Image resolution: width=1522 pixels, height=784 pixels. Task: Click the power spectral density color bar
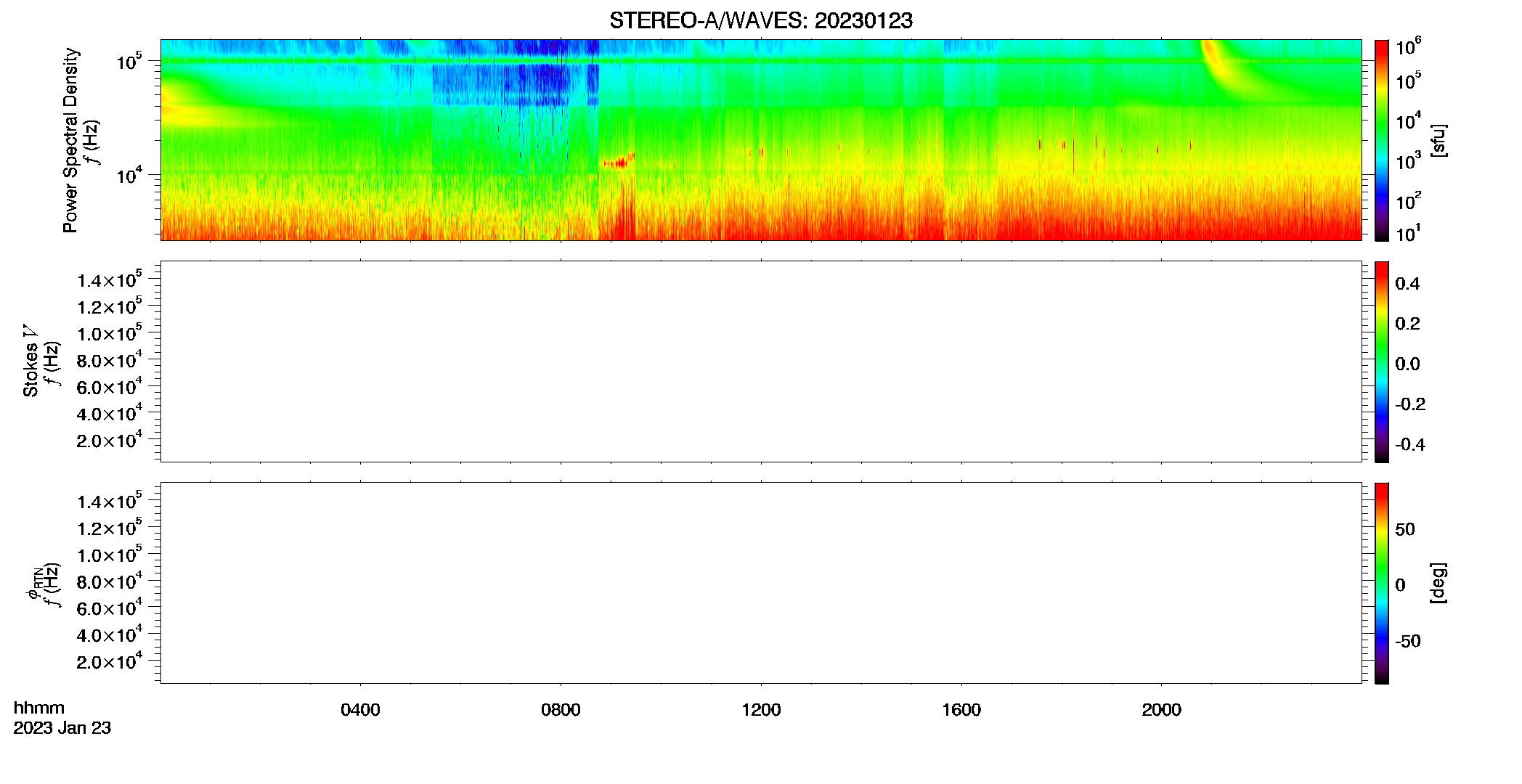(1381, 140)
